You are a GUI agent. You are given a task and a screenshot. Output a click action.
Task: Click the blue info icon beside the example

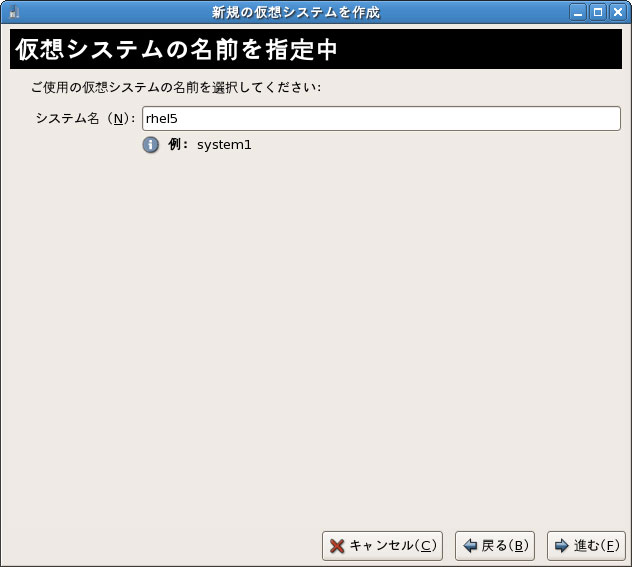pos(151,145)
